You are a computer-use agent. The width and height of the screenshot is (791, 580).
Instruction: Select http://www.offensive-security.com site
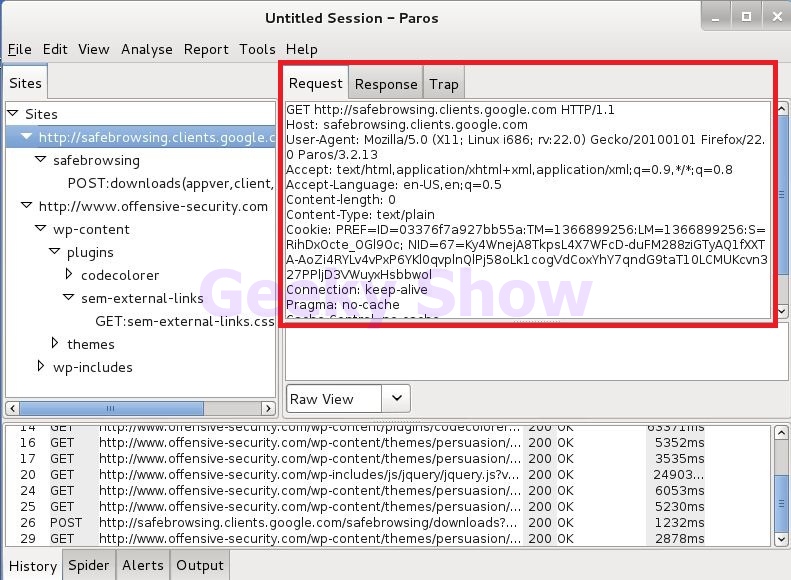[x=153, y=206]
